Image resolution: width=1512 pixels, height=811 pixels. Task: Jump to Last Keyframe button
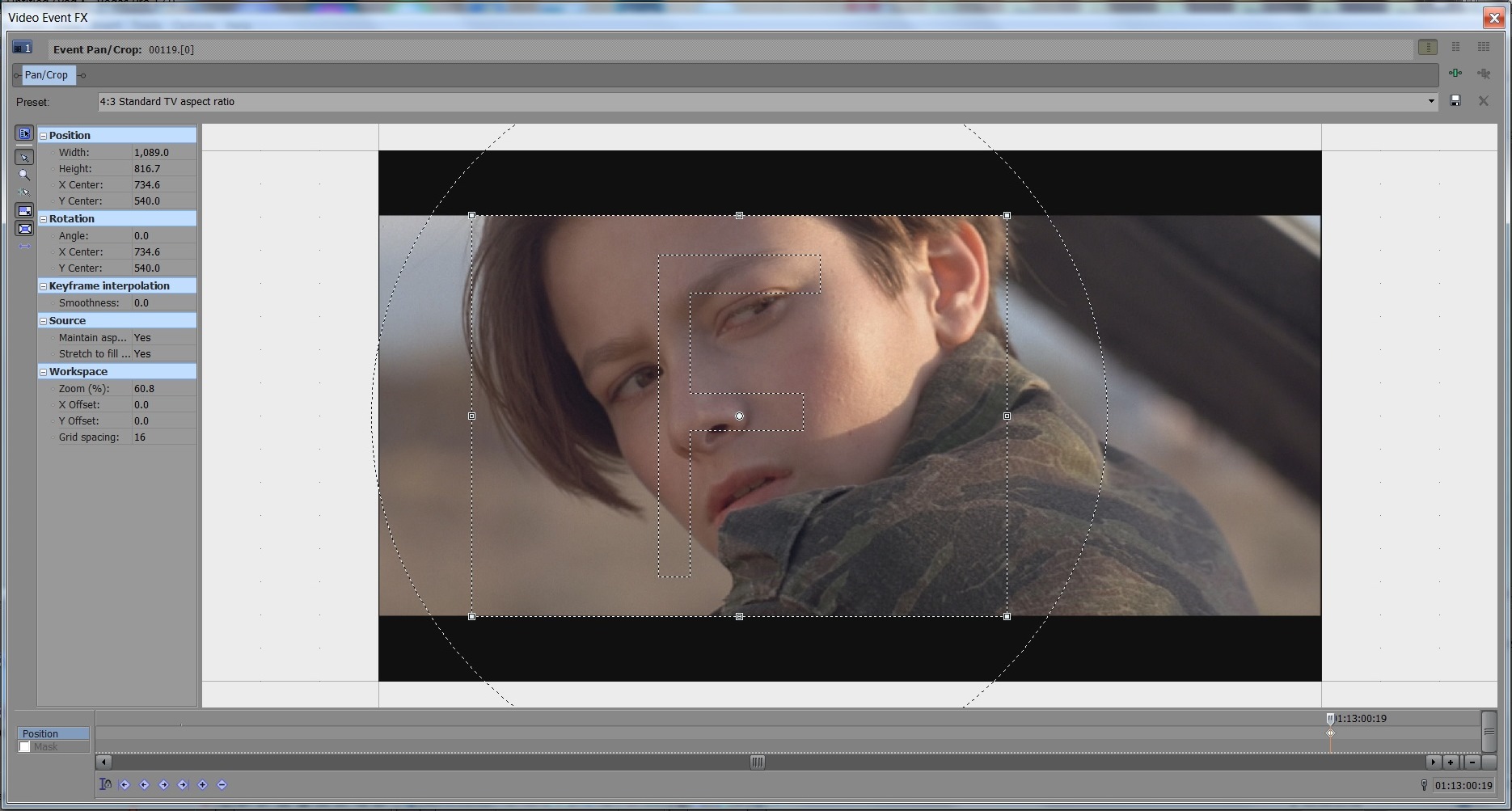pyautogui.click(x=183, y=784)
